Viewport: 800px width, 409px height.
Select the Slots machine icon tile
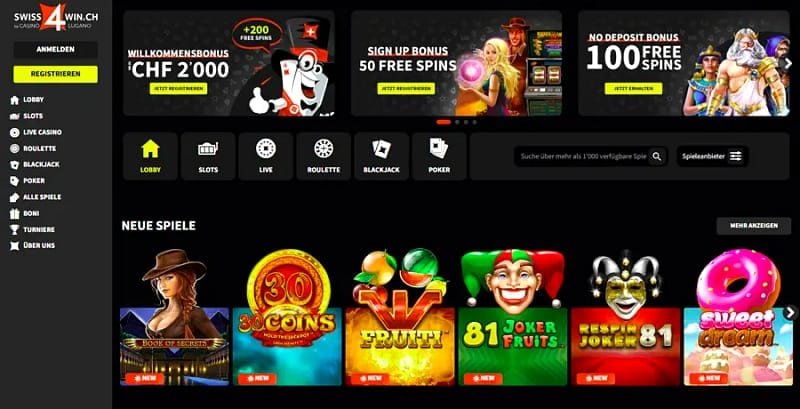[208, 156]
